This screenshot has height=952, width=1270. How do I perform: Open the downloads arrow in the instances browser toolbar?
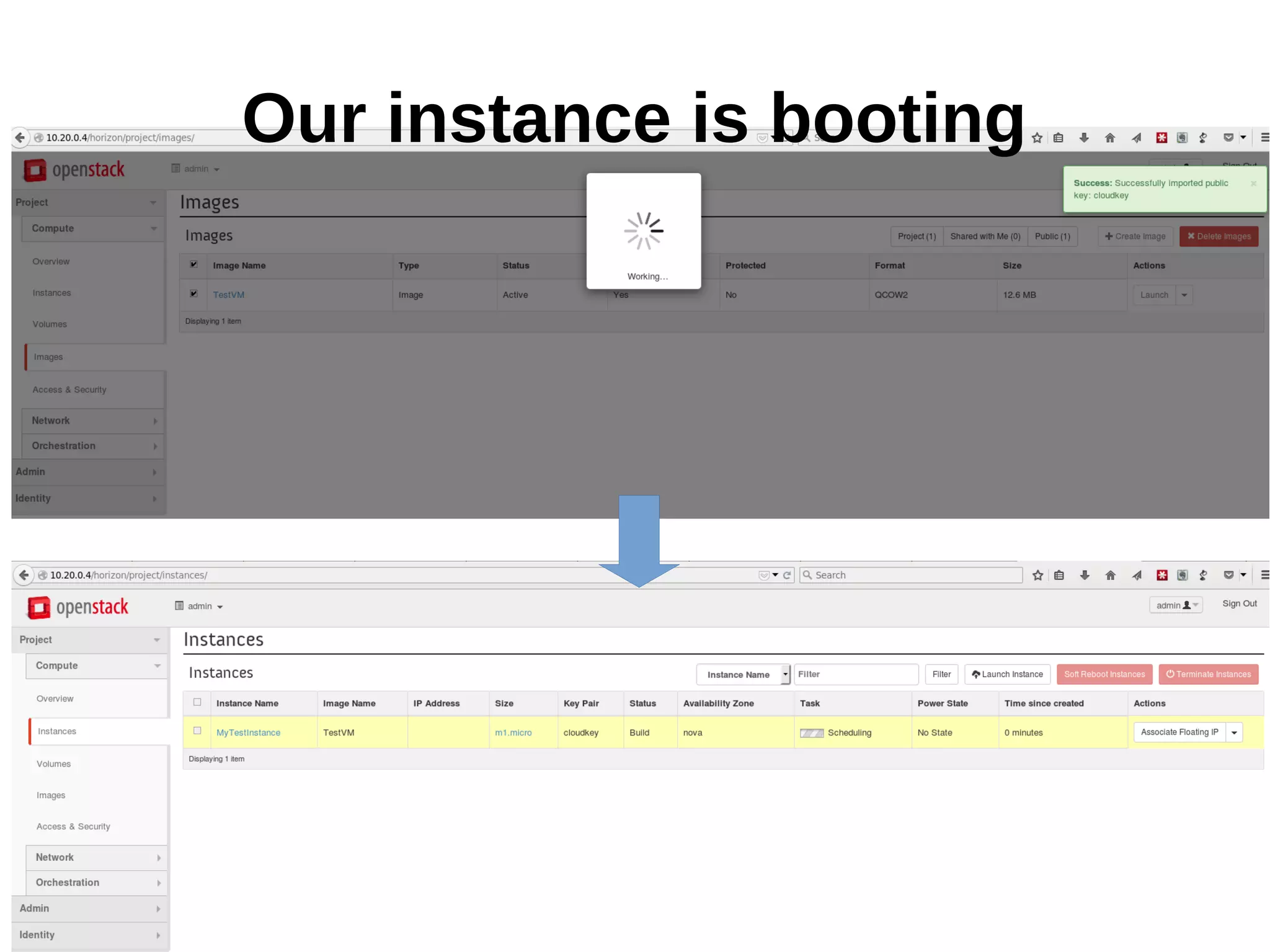tap(1085, 575)
